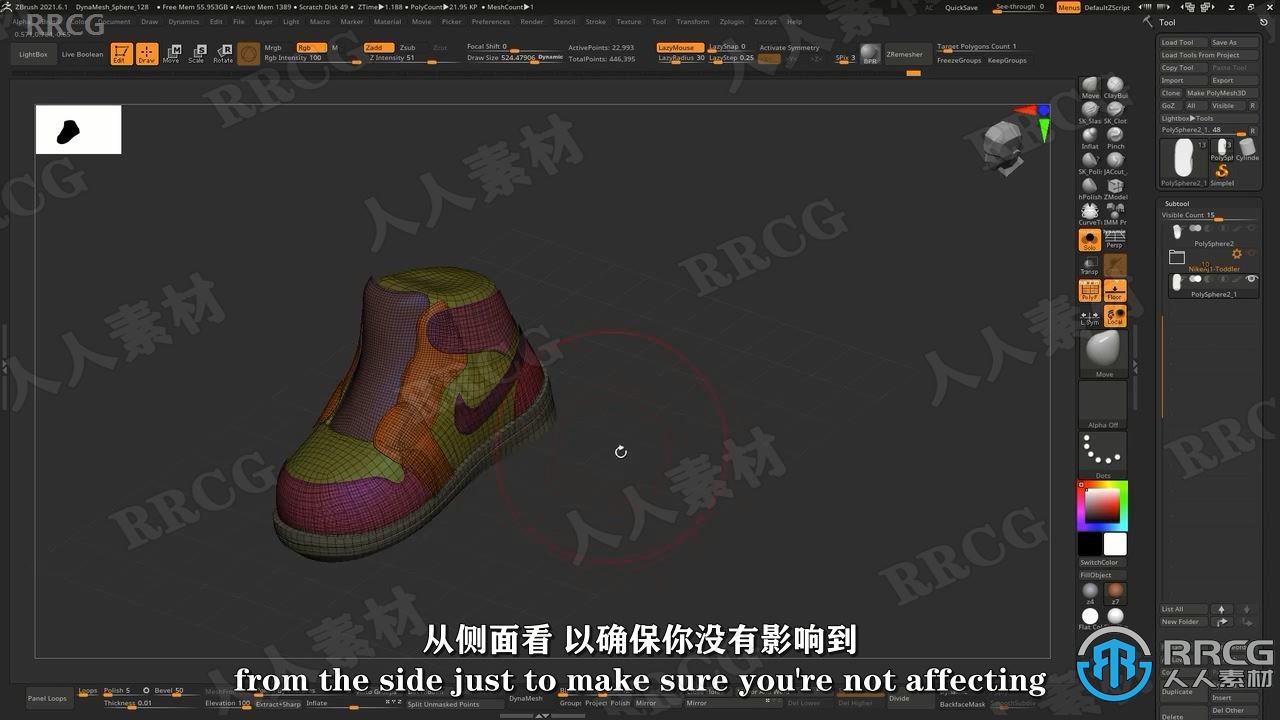Viewport: 1280px width, 720px height.
Task: Select the CurveTube brush
Action: click(x=1090, y=214)
